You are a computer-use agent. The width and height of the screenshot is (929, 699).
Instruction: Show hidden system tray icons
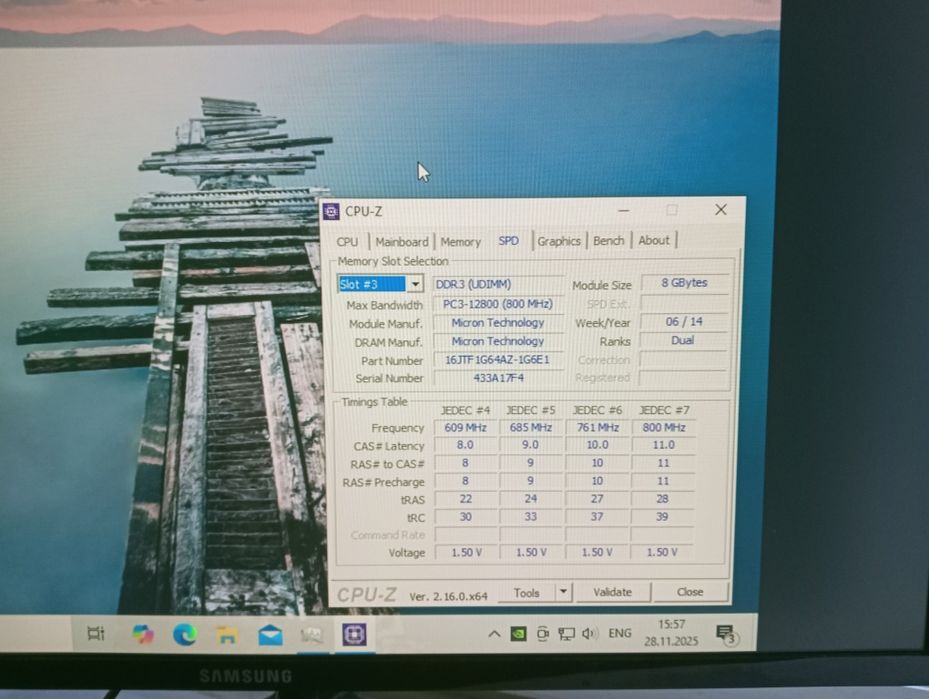pos(494,634)
